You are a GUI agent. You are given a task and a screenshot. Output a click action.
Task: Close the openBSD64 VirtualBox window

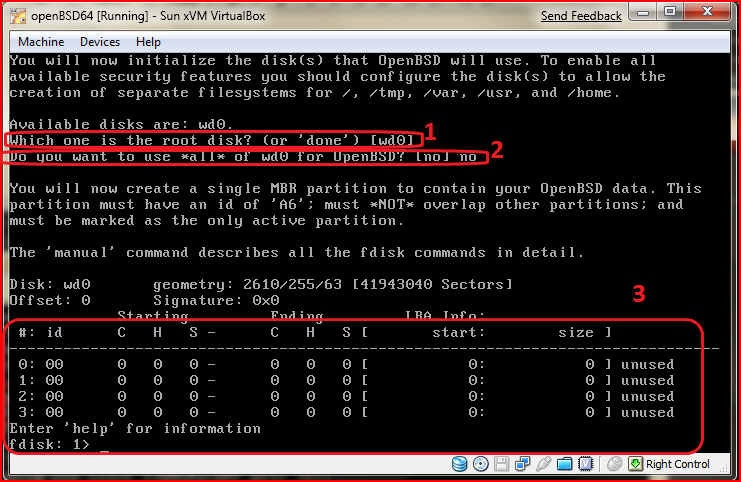707,12
